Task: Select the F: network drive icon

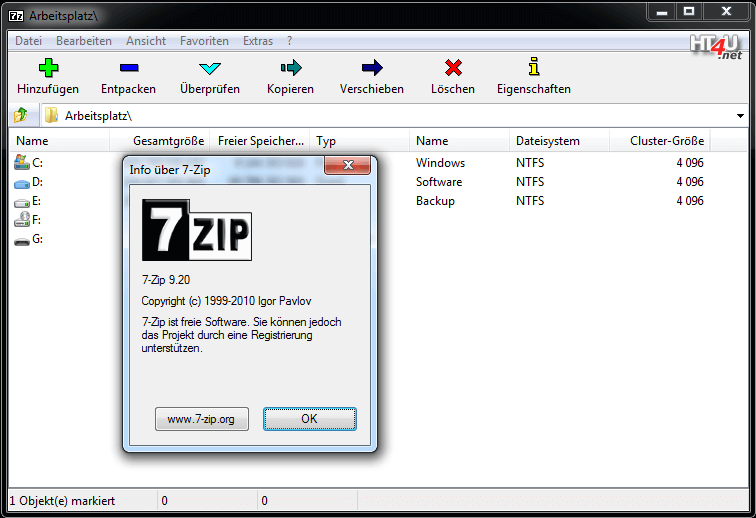Action: point(22,219)
